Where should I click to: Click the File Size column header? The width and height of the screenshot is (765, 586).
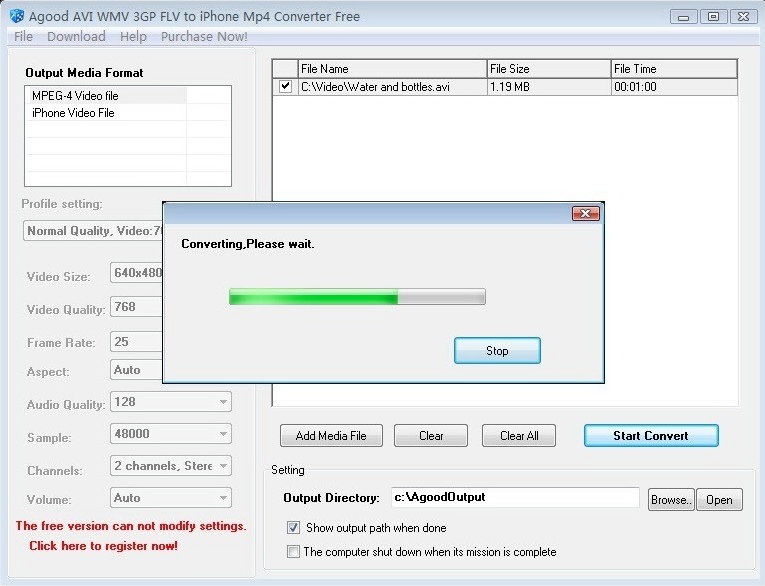[549, 69]
